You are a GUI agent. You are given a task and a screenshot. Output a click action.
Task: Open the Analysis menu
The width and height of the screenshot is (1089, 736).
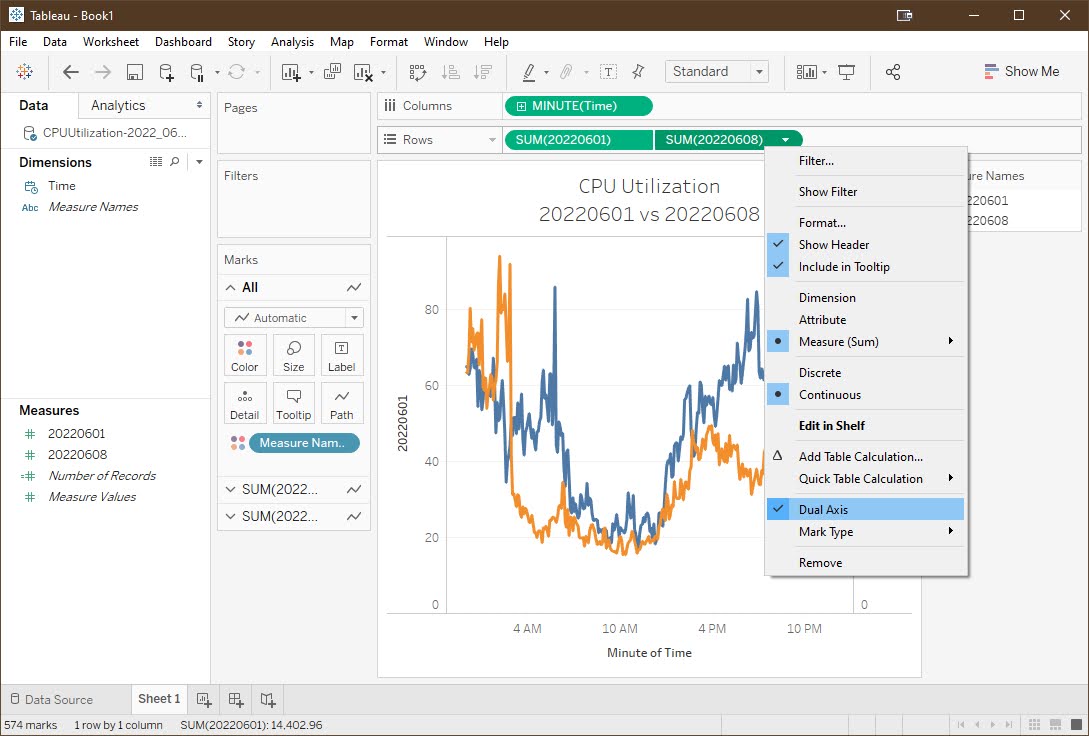(x=292, y=42)
